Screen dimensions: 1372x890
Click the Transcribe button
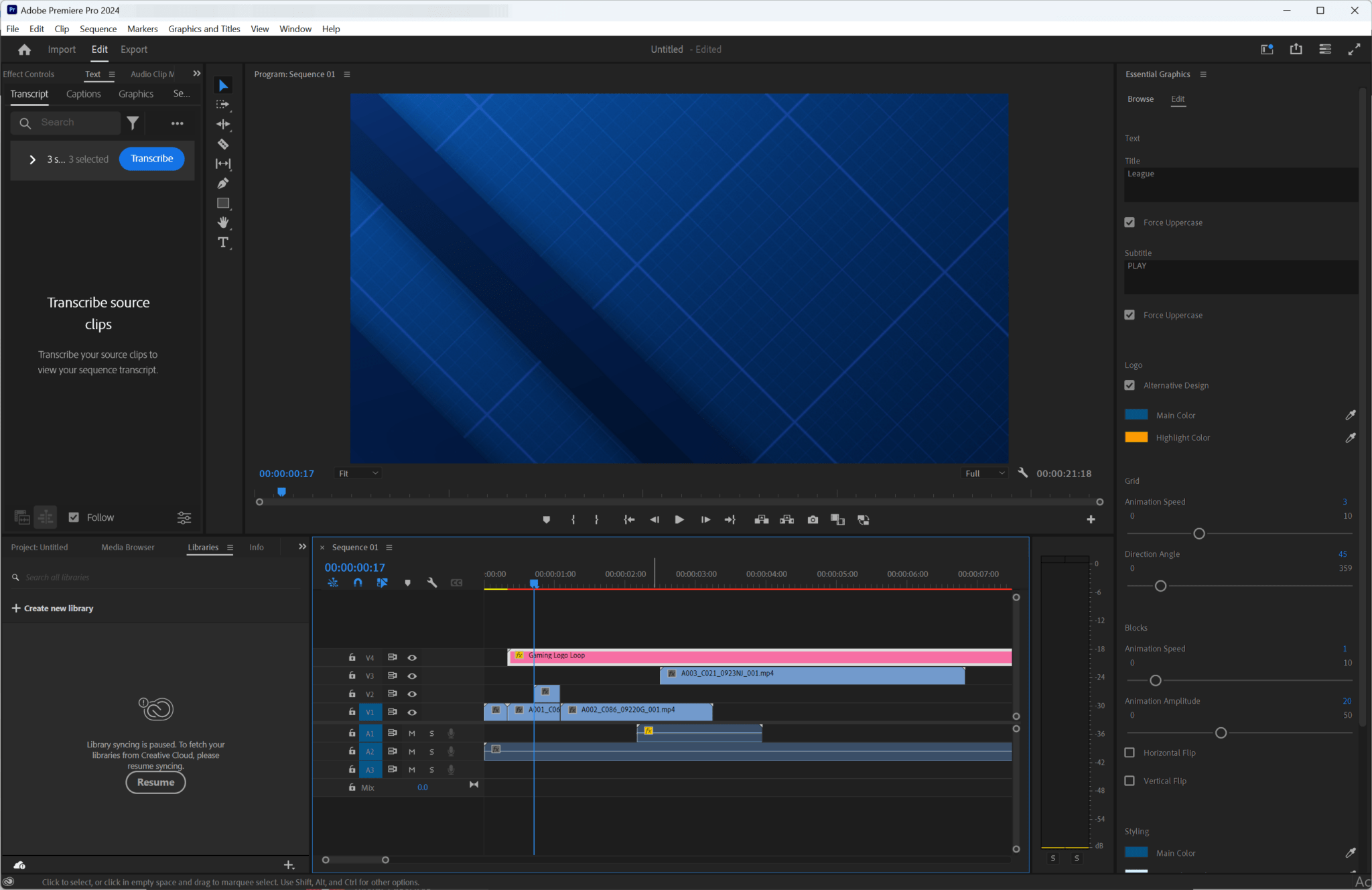tap(151, 158)
